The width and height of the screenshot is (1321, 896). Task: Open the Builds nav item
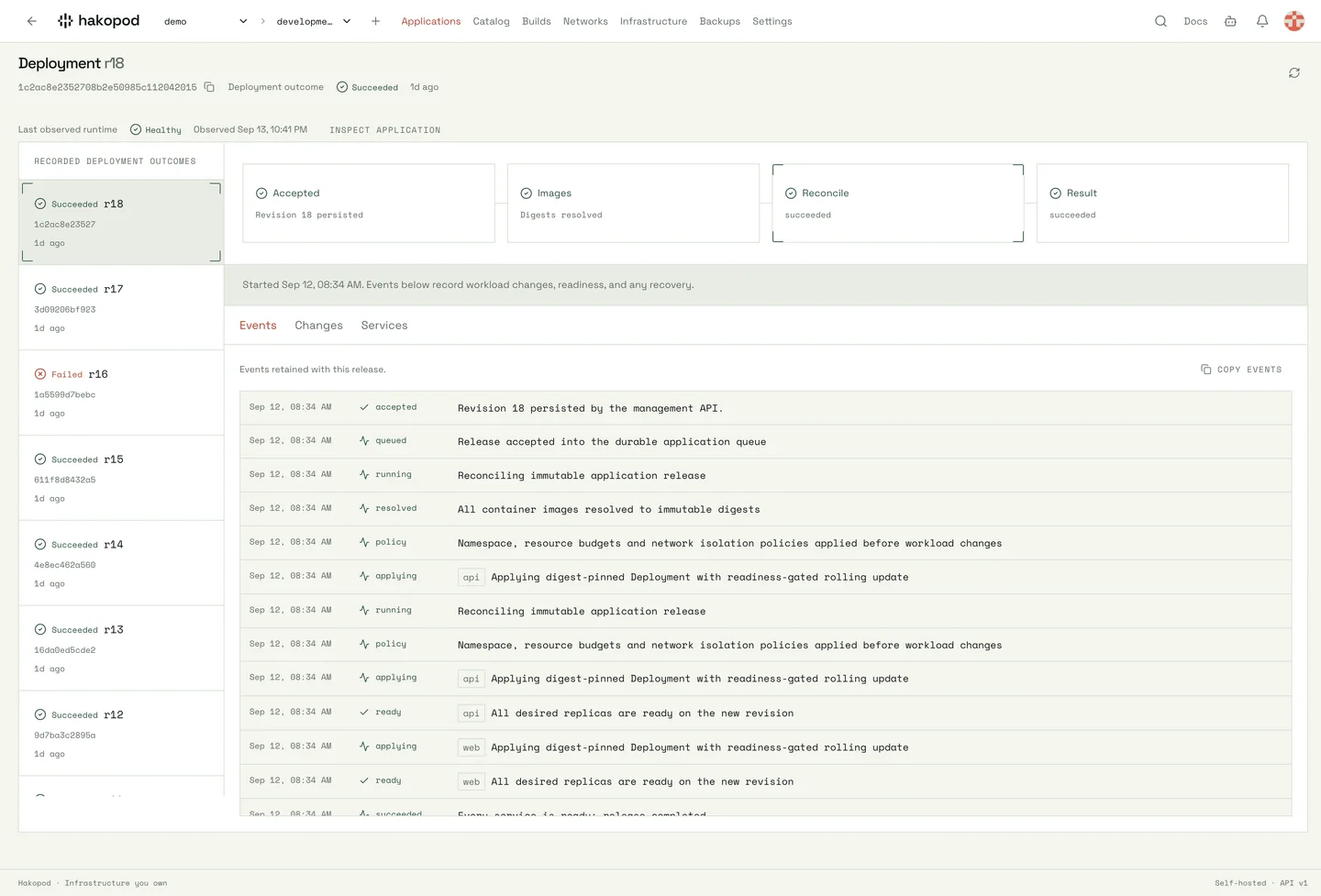[537, 21]
